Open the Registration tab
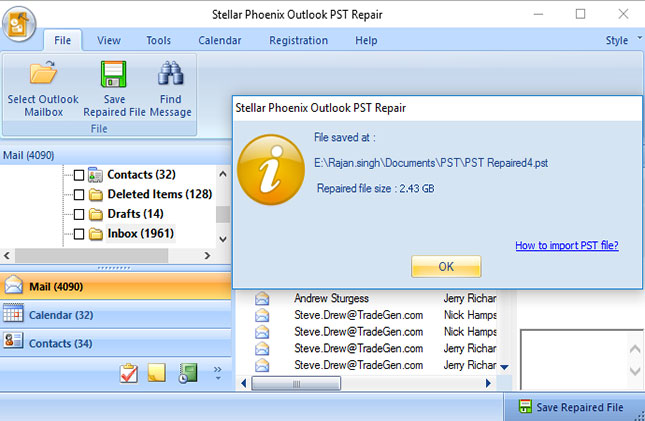The height and width of the screenshot is (421, 645). coord(299,40)
